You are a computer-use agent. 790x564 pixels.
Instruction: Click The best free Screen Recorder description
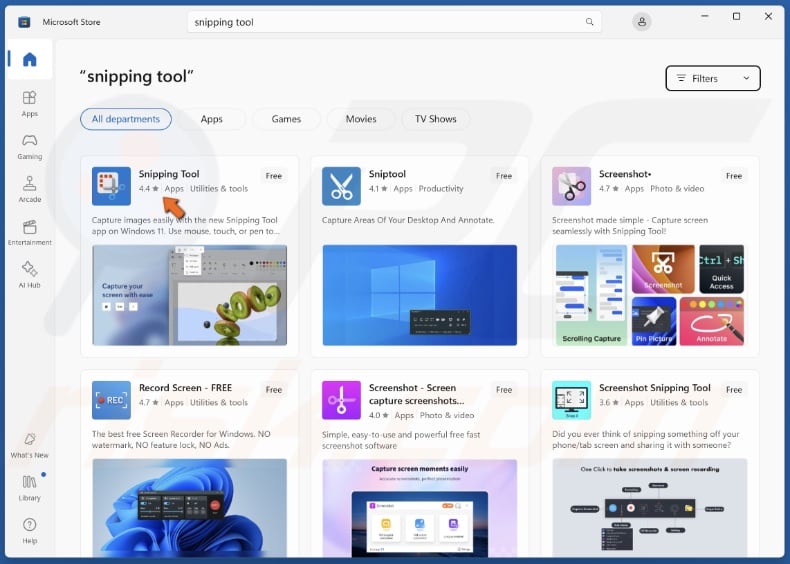pyautogui.click(x=181, y=440)
